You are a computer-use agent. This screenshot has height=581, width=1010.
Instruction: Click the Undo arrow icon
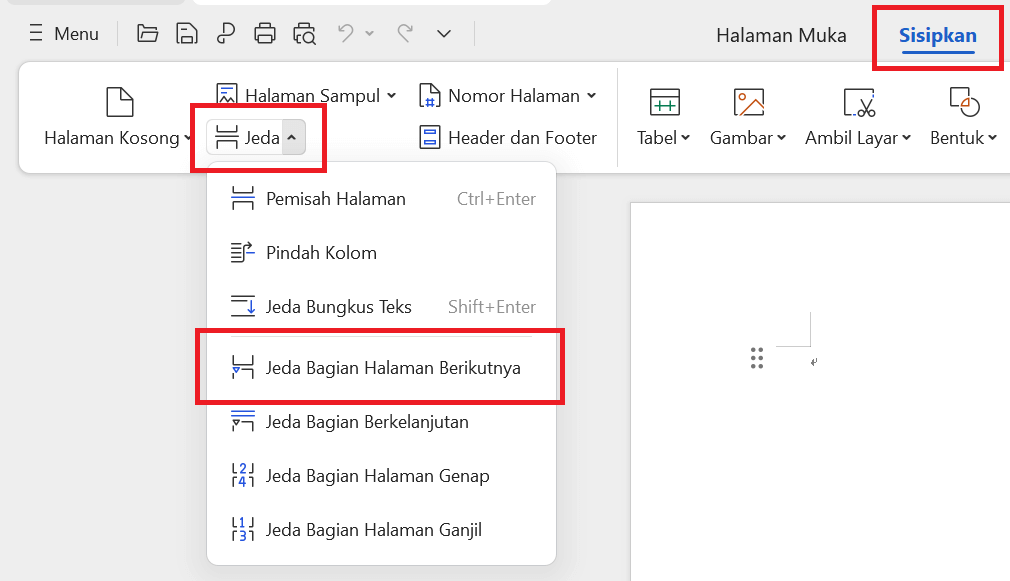tap(346, 34)
